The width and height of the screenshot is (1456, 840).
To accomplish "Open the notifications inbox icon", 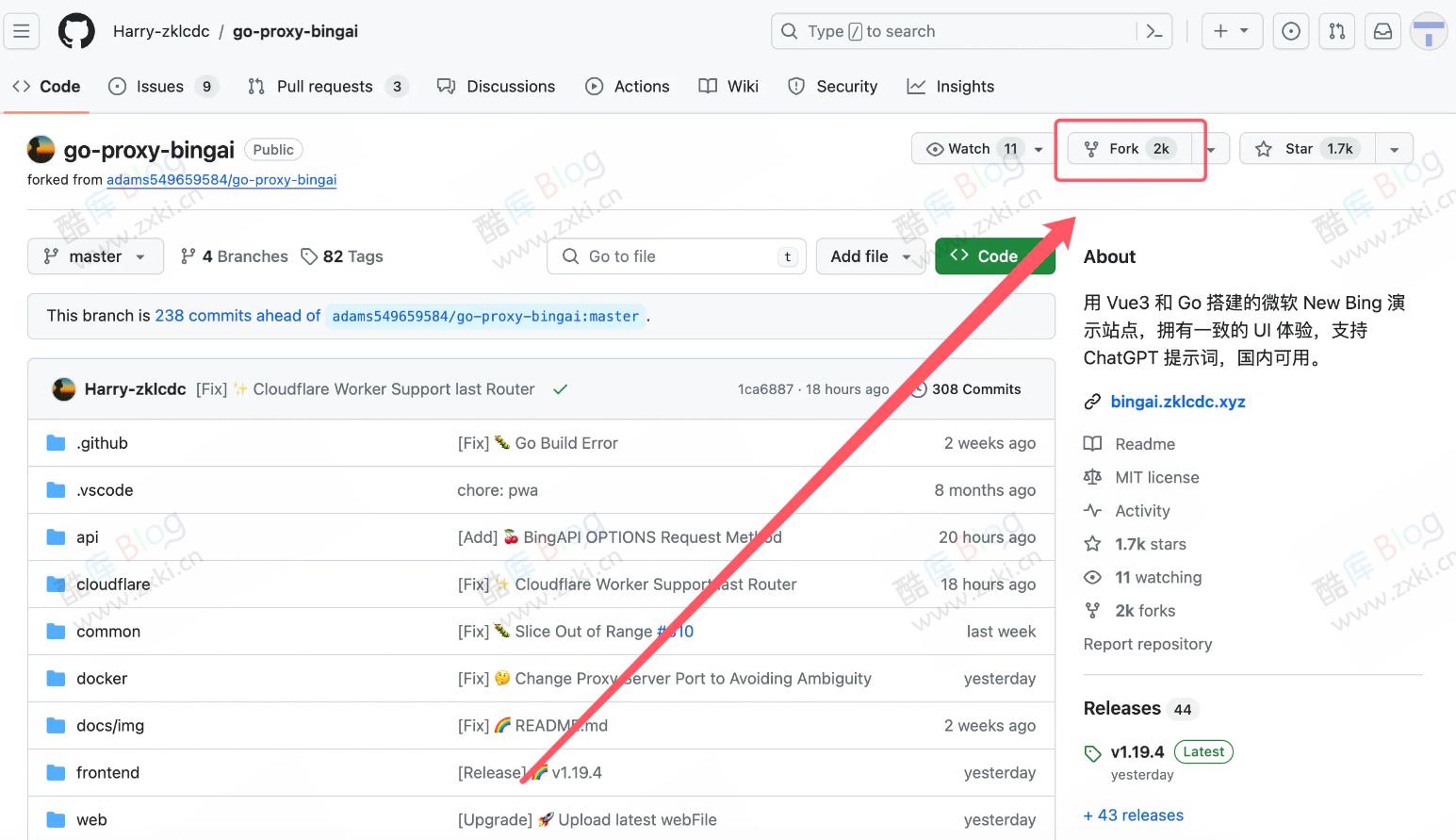I will [x=1382, y=30].
